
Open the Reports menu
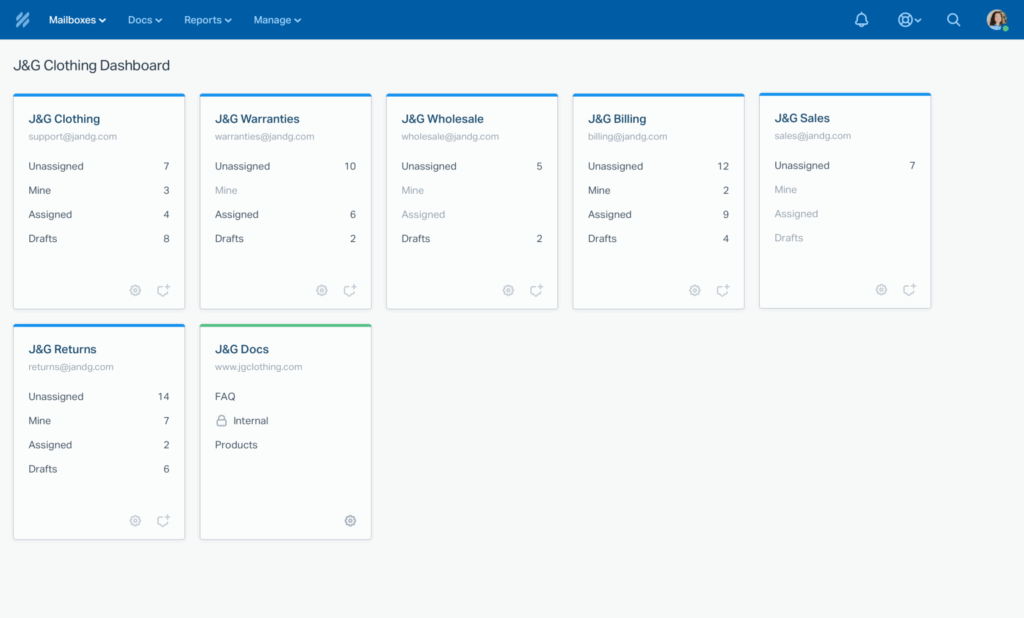click(207, 20)
